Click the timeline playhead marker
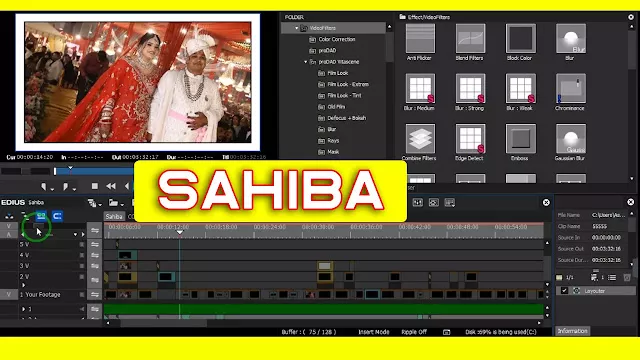This screenshot has width=640, height=360. [180, 232]
